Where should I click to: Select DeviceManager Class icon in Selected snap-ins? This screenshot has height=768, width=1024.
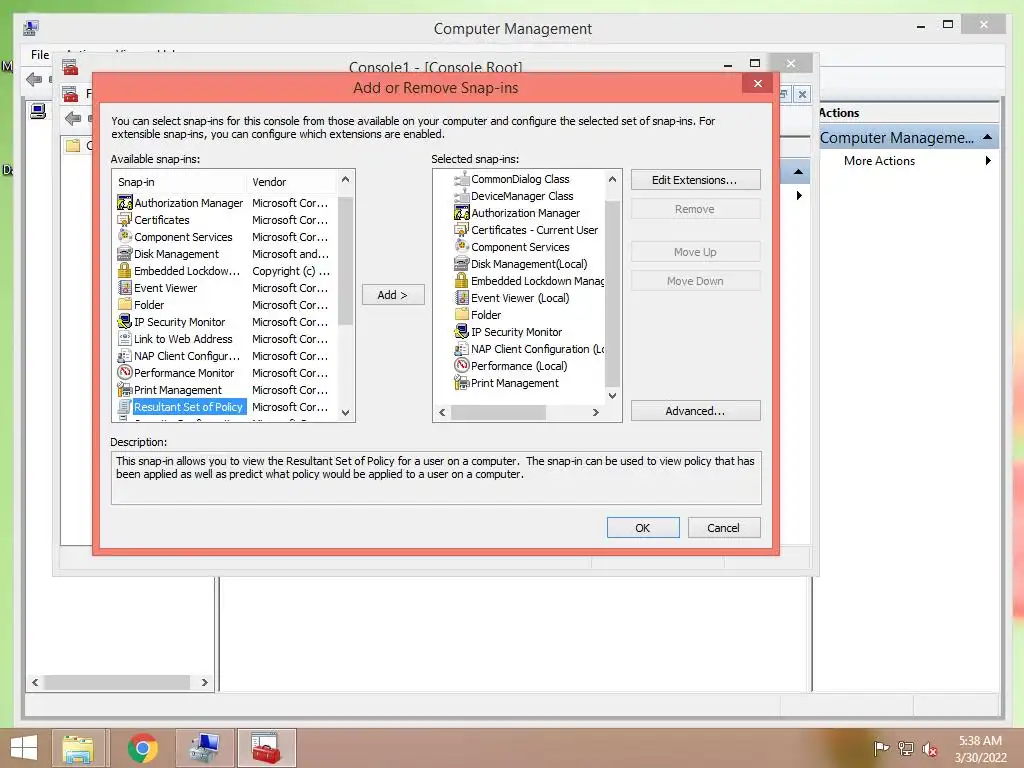click(462, 196)
